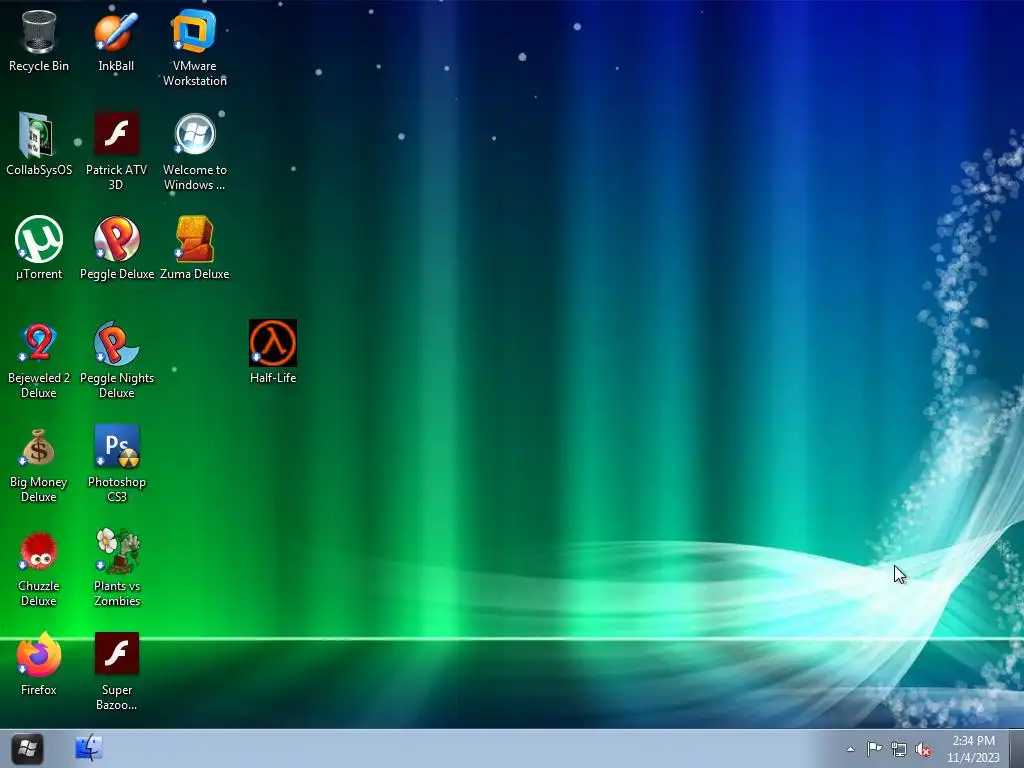Open the Action Center flag icon
The image size is (1024, 768).
(874, 749)
